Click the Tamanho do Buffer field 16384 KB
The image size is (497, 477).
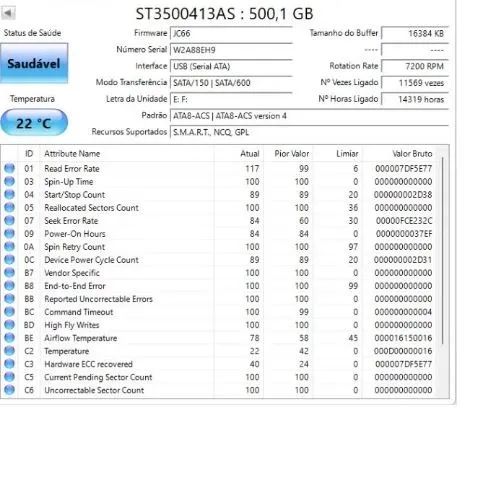point(415,33)
